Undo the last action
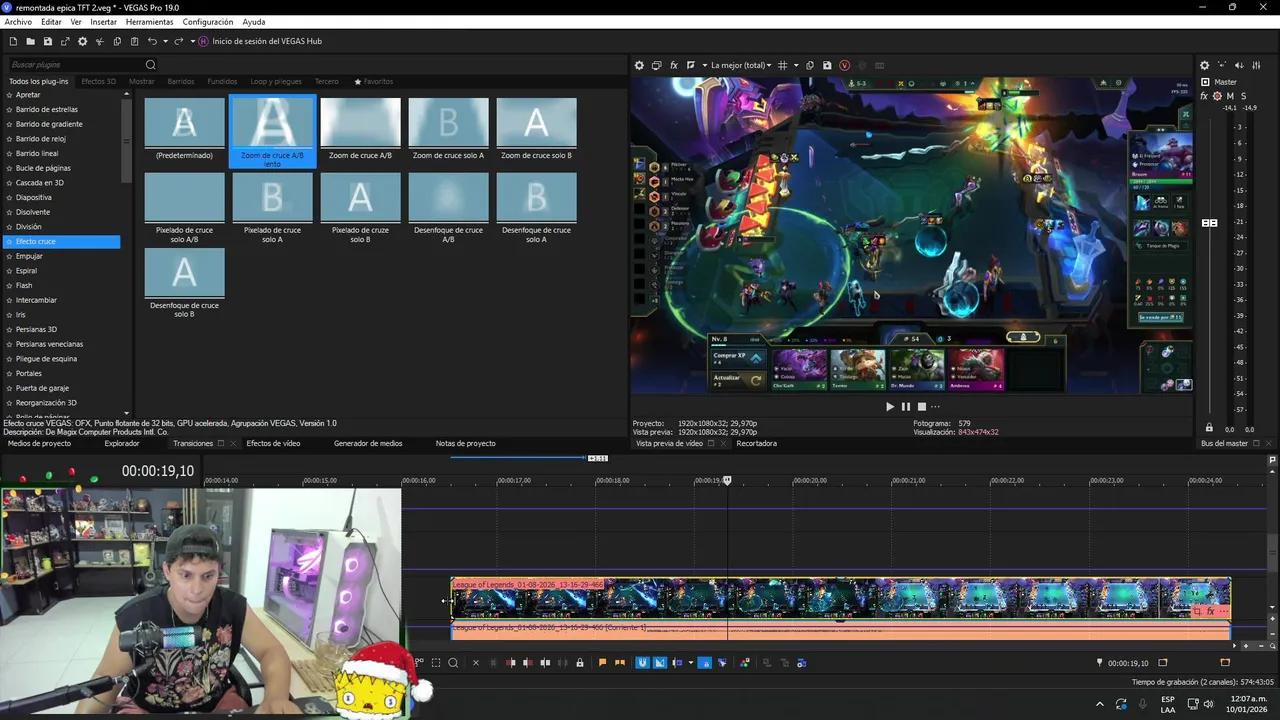Screen dimensions: 1280x720 tap(152, 41)
